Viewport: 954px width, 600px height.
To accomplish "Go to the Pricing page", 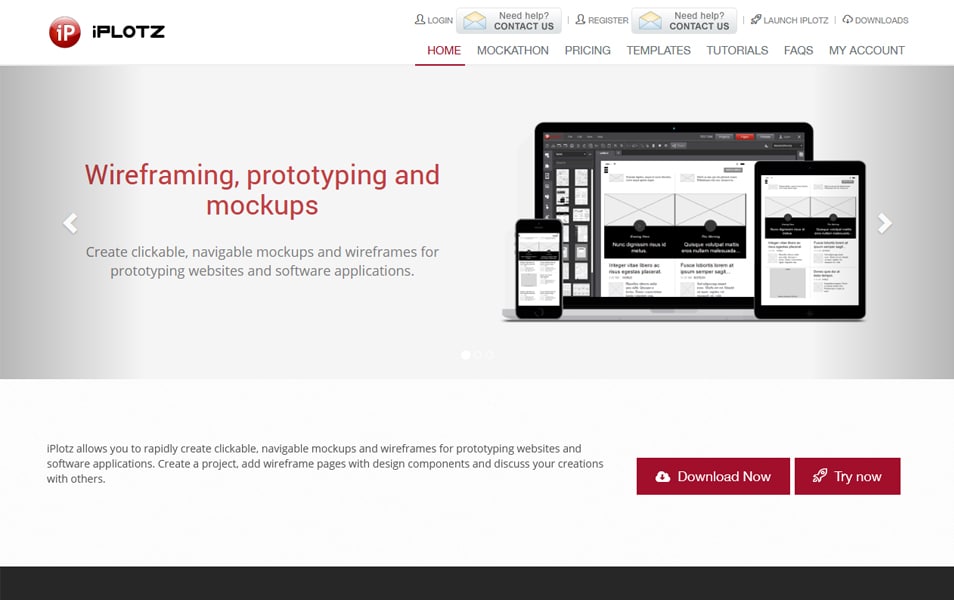I will [588, 51].
